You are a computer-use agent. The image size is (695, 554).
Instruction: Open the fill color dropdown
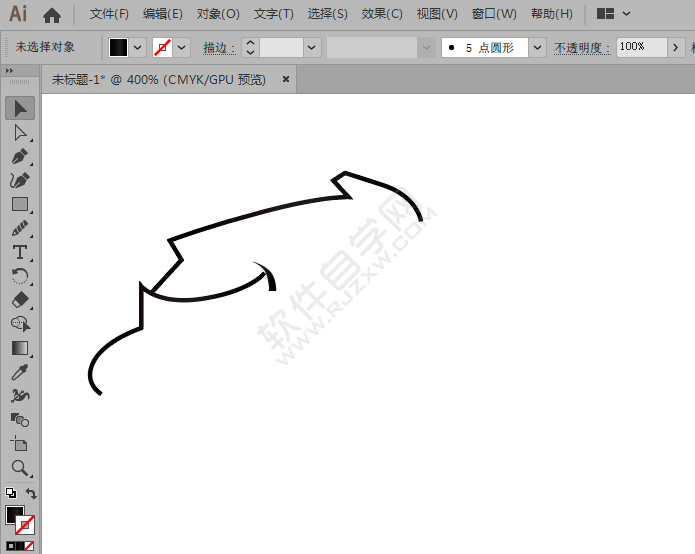pyautogui.click(x=138, y=47)
